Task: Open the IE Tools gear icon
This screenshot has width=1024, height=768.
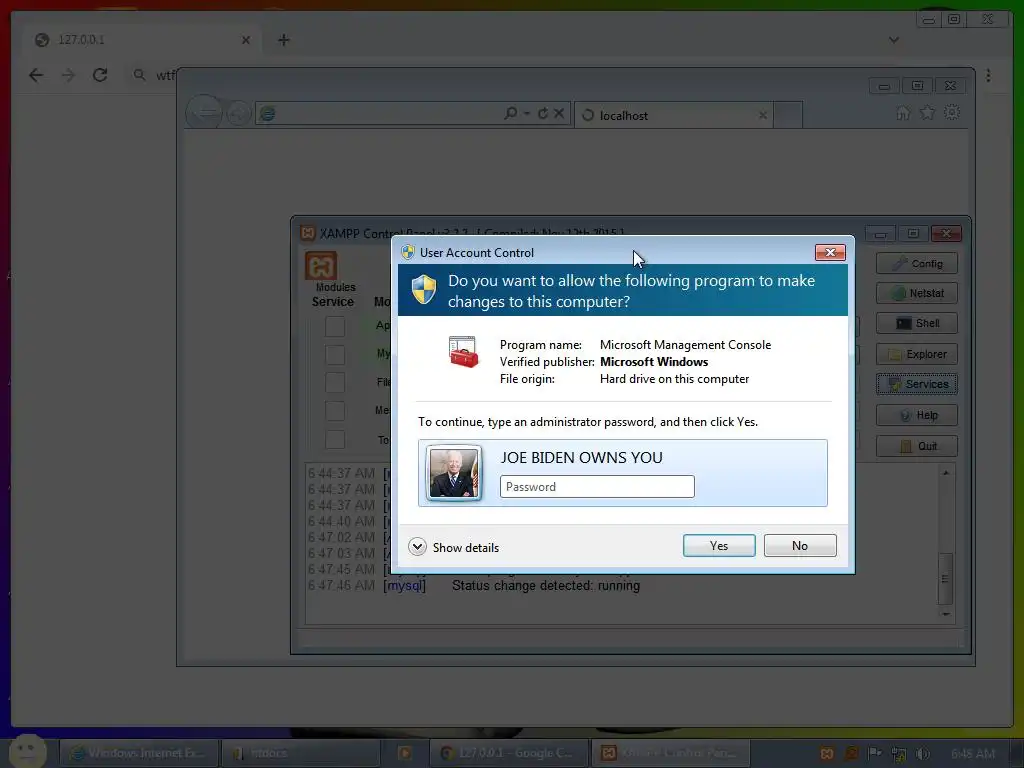Action: (x=952, y=113)
